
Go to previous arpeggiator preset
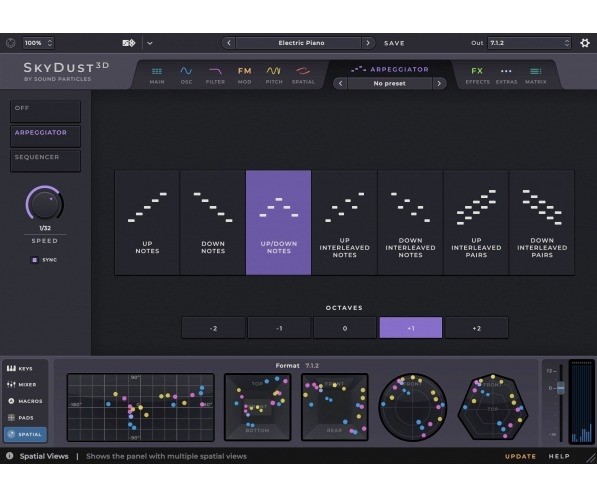click(340, 83)
